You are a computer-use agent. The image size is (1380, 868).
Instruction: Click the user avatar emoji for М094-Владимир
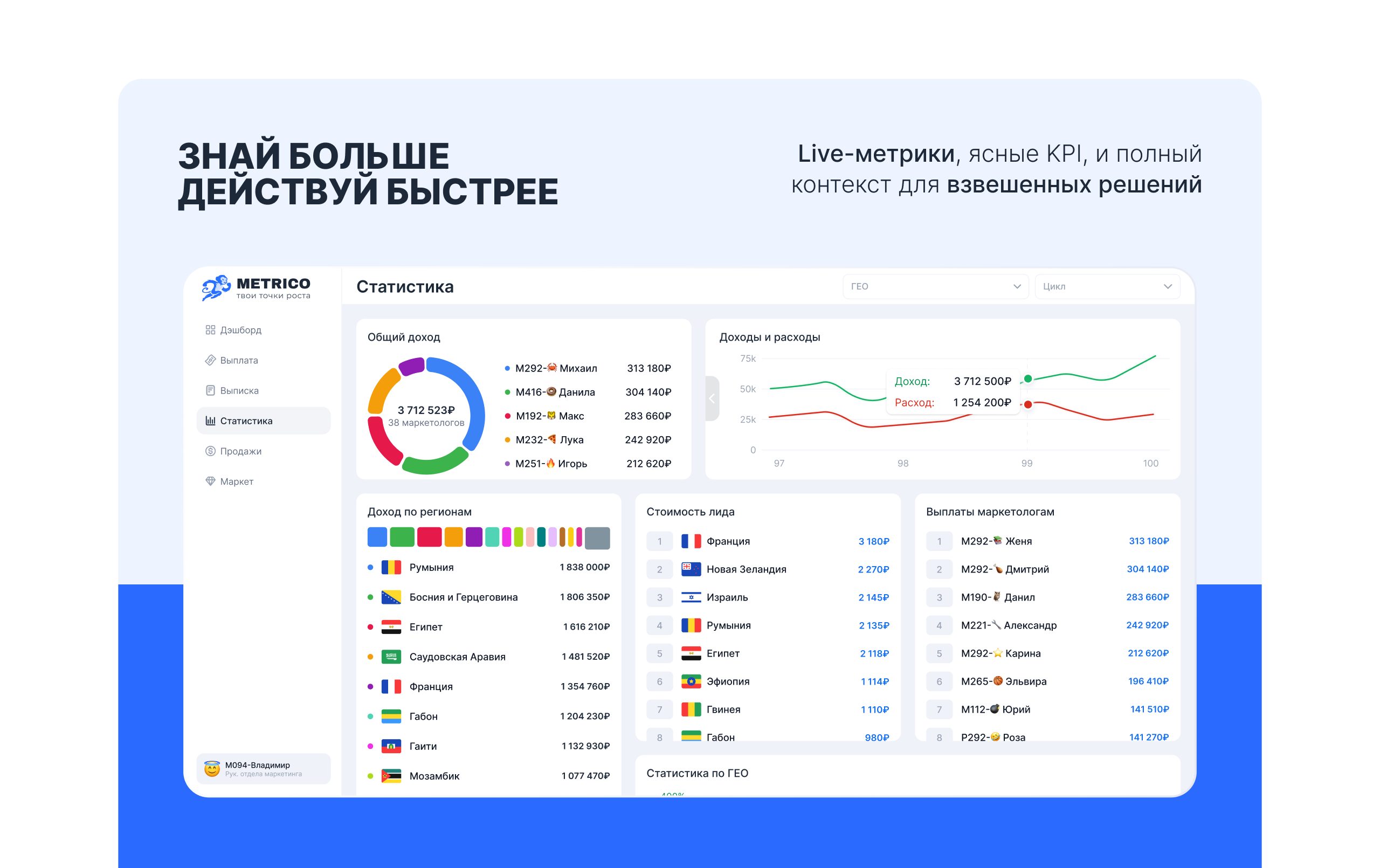click(x=212, y=769)
